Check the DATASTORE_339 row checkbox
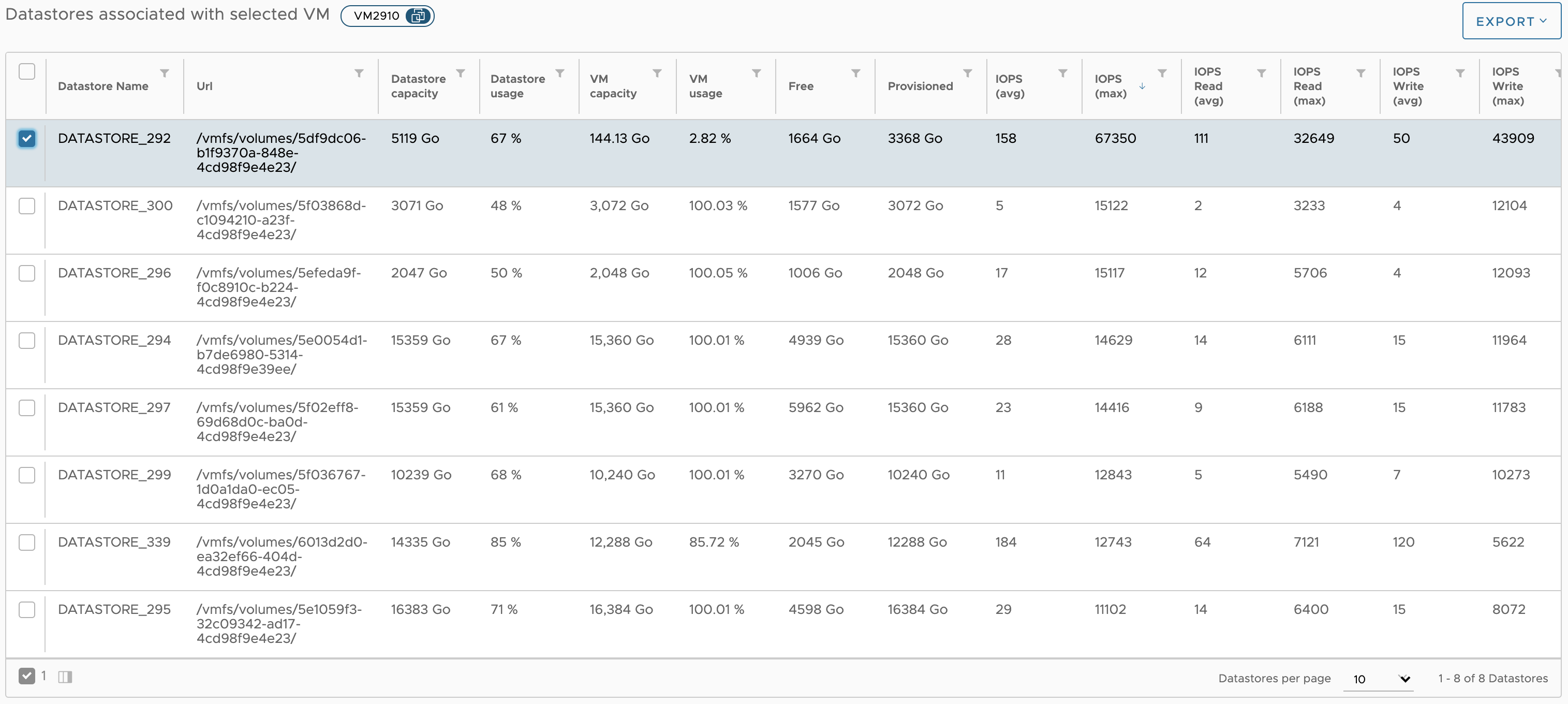 tap(27, 542)
